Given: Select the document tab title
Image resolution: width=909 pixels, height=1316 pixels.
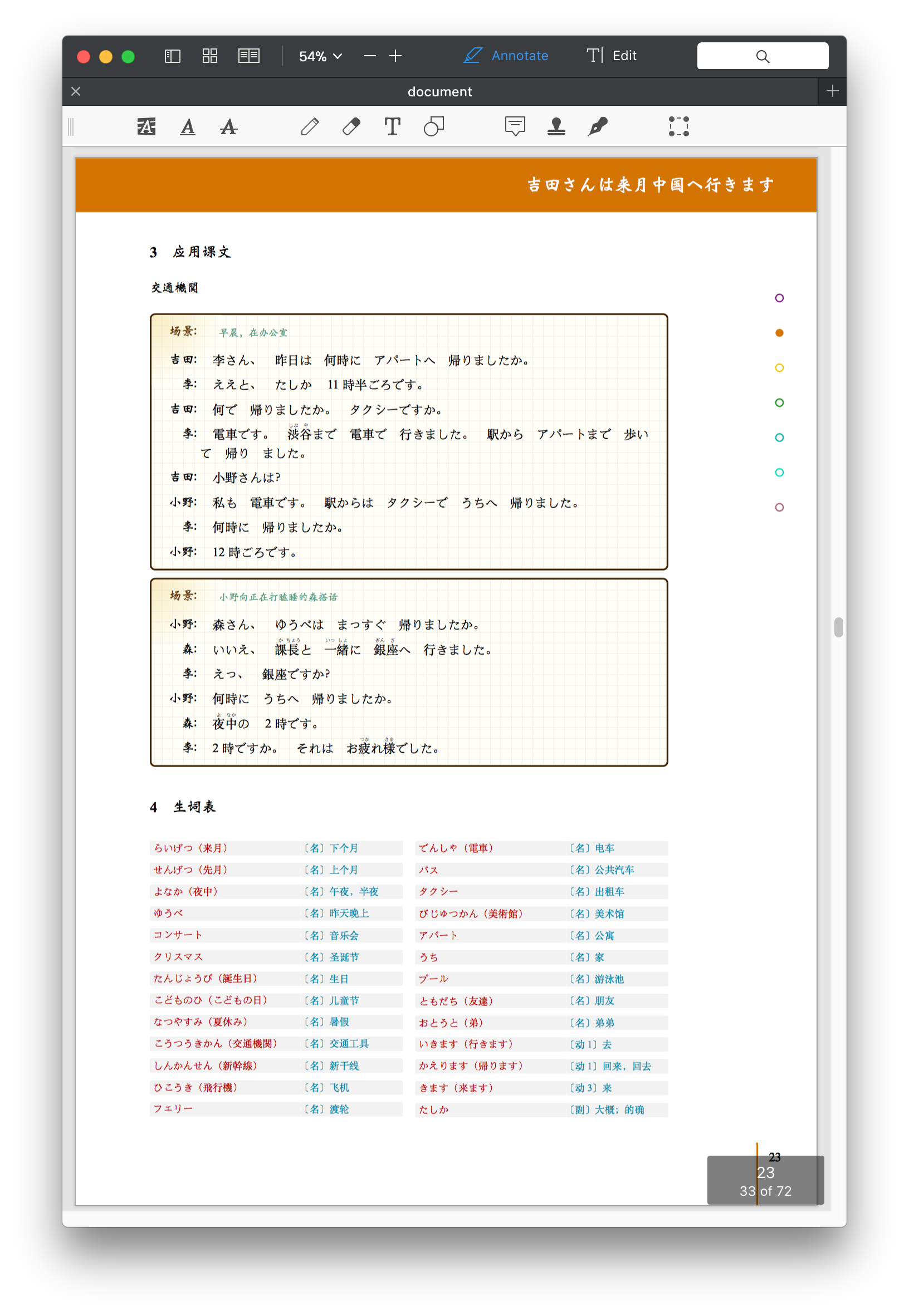Looking at the screenshot, I should click(x=439, y=92).
